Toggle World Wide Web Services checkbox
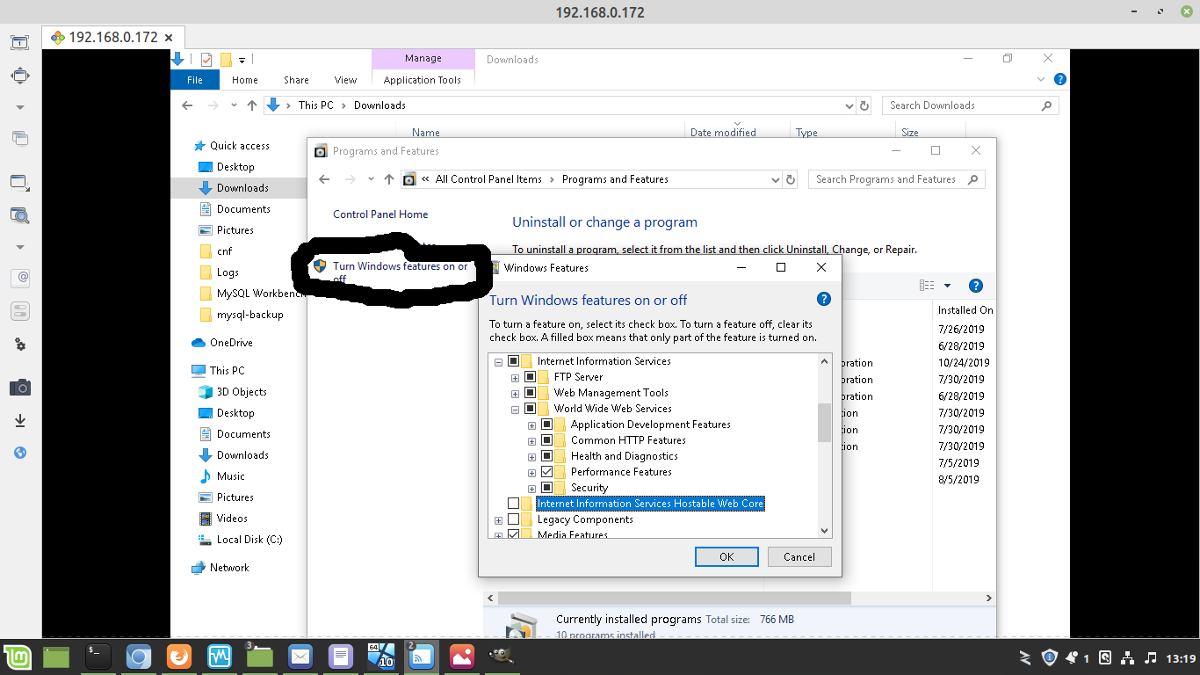 click(x=531, y=408)
